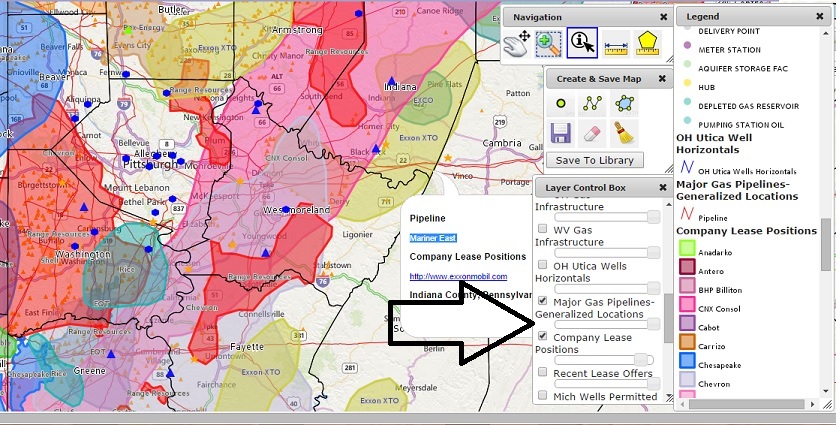The image size is (836, 425).
Task: Click the Legend scroll right arrow
Action: [x=813, y=405]
